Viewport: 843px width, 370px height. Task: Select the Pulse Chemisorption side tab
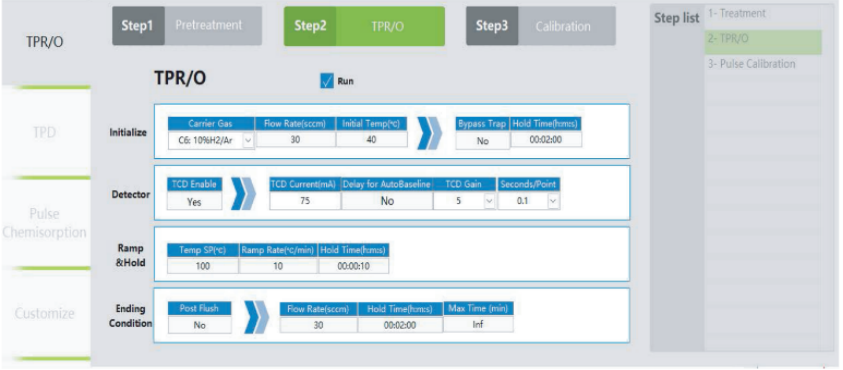pyautogui.click(x=45, y=223)
